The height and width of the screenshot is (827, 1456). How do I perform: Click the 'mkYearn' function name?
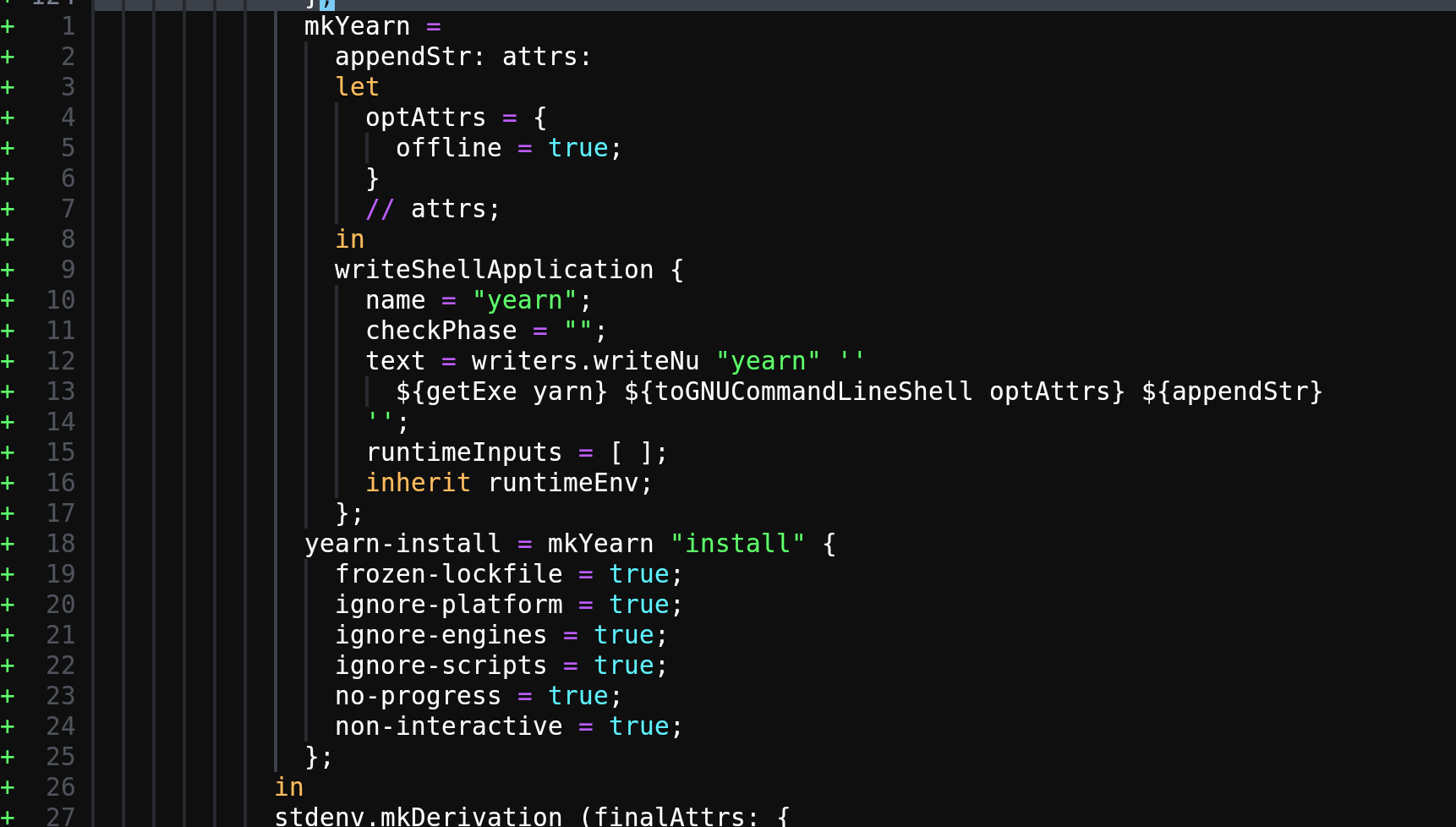point(357,27)
